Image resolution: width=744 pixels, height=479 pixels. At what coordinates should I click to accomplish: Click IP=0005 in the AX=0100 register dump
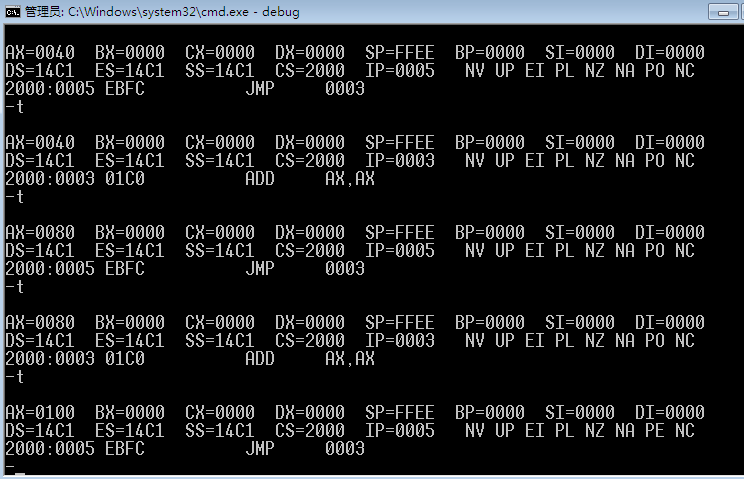click(x=400, y=430)
